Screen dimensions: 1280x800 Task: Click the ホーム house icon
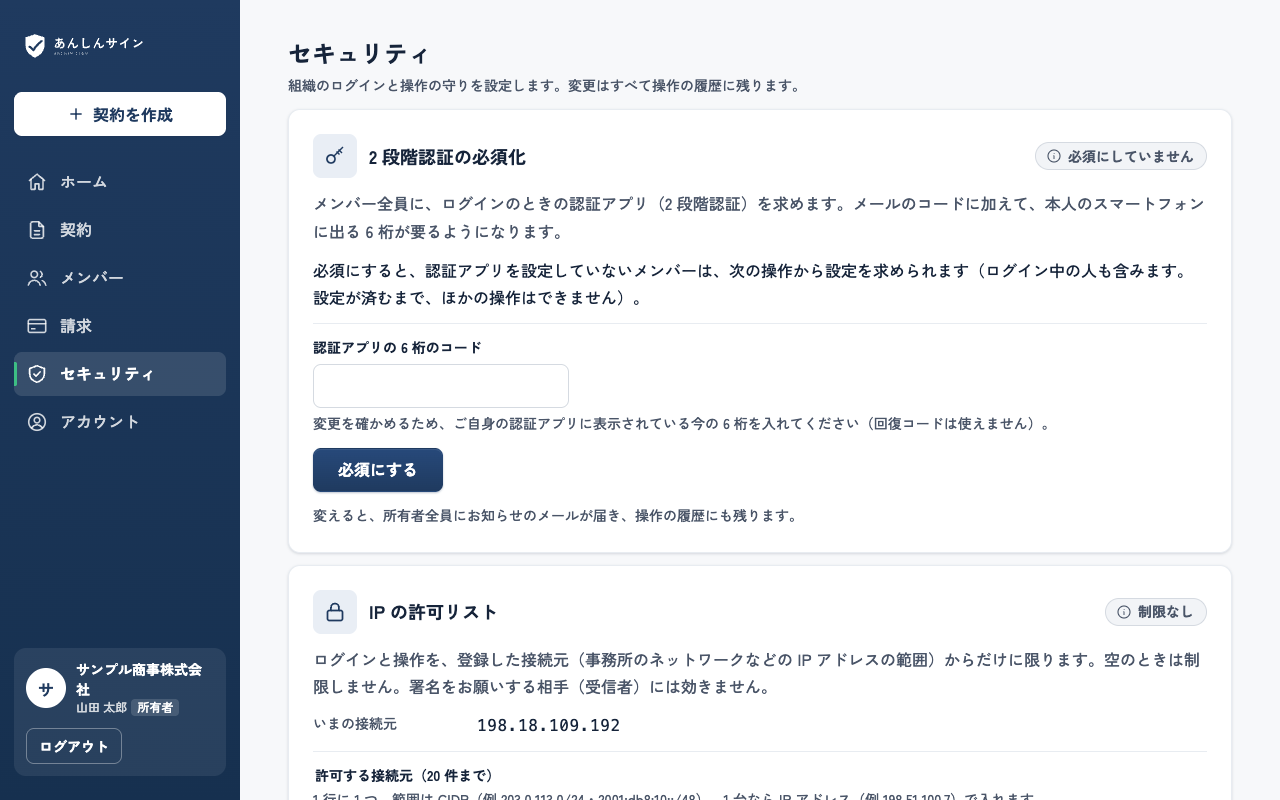point(37,182)
